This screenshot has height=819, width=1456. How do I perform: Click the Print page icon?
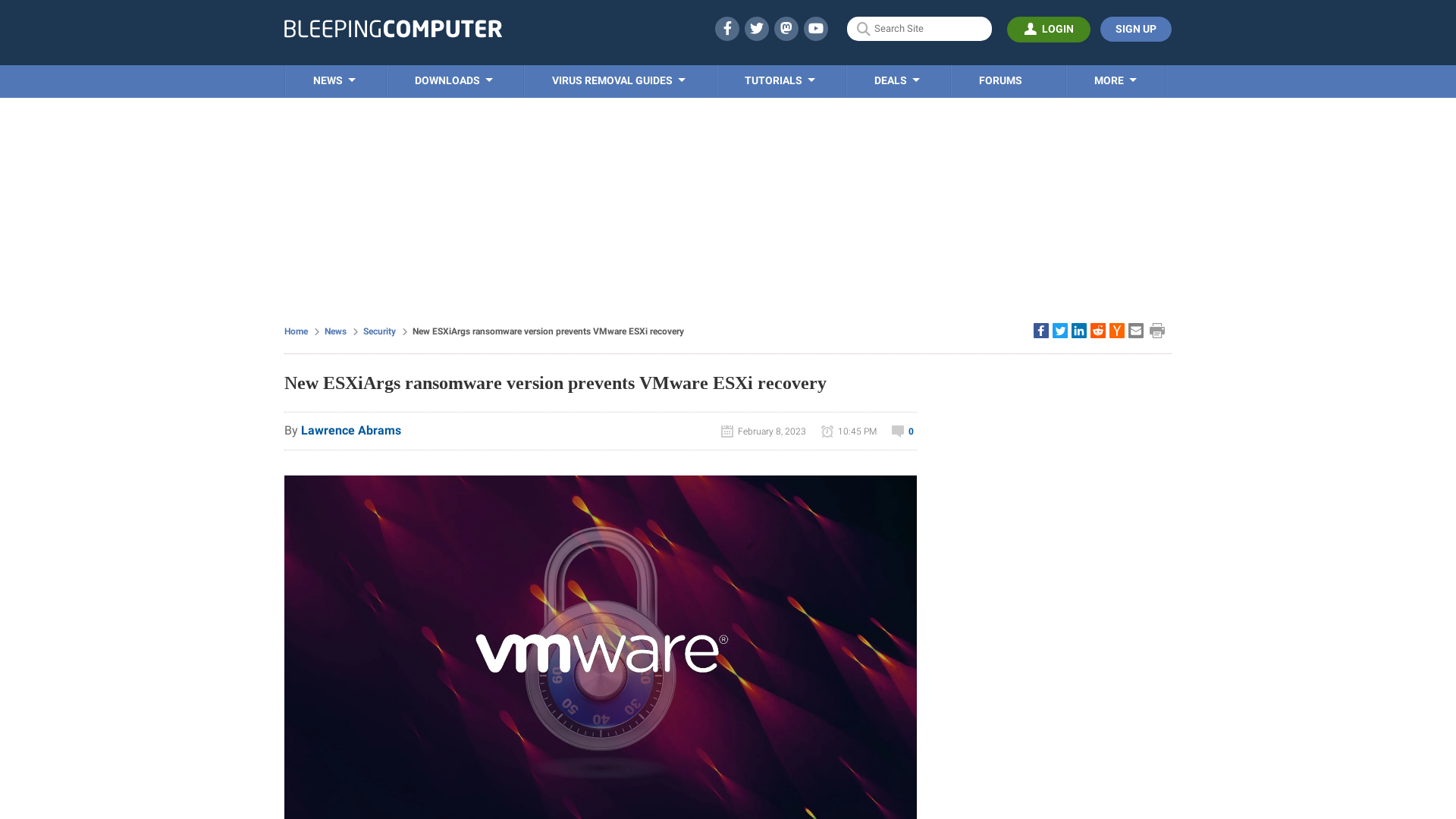1156,330
